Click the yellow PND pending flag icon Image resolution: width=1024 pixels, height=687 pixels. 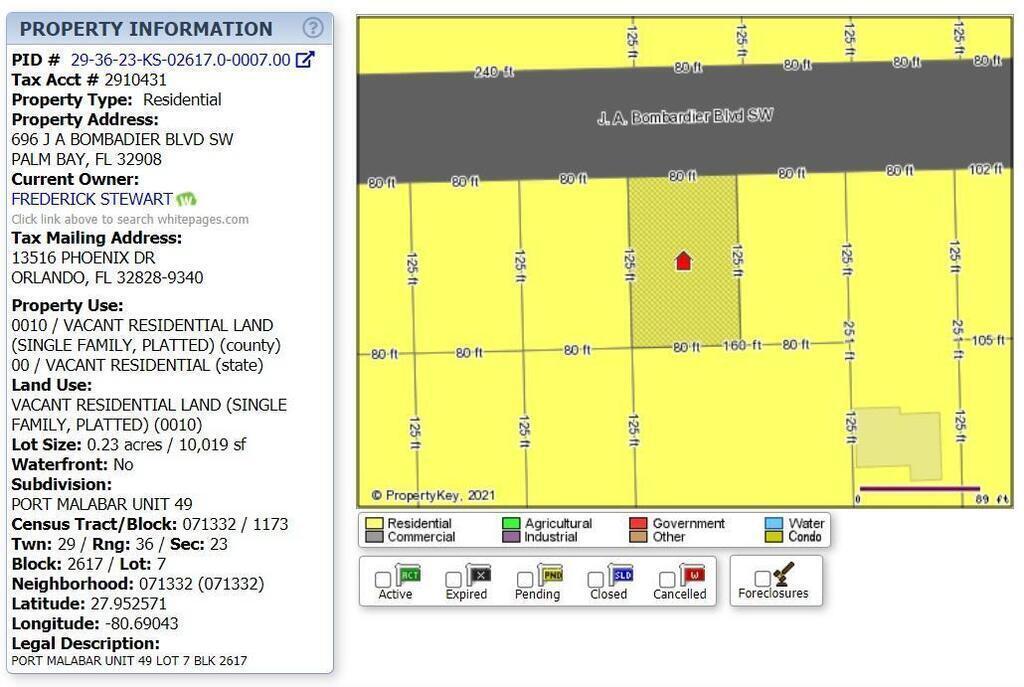[550, 574]
